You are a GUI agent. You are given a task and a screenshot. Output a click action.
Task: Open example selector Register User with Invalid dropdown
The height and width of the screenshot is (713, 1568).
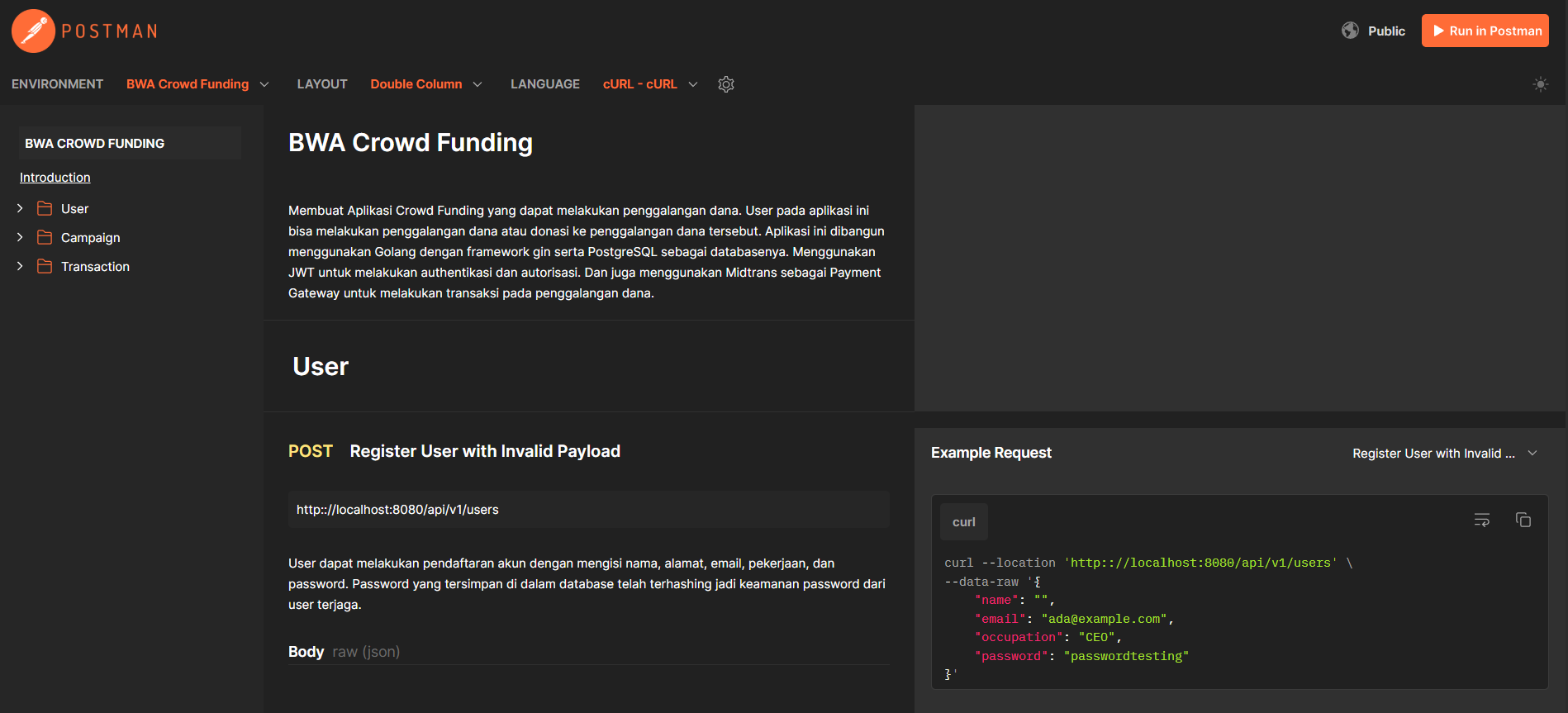click(x=1445, y=454)
